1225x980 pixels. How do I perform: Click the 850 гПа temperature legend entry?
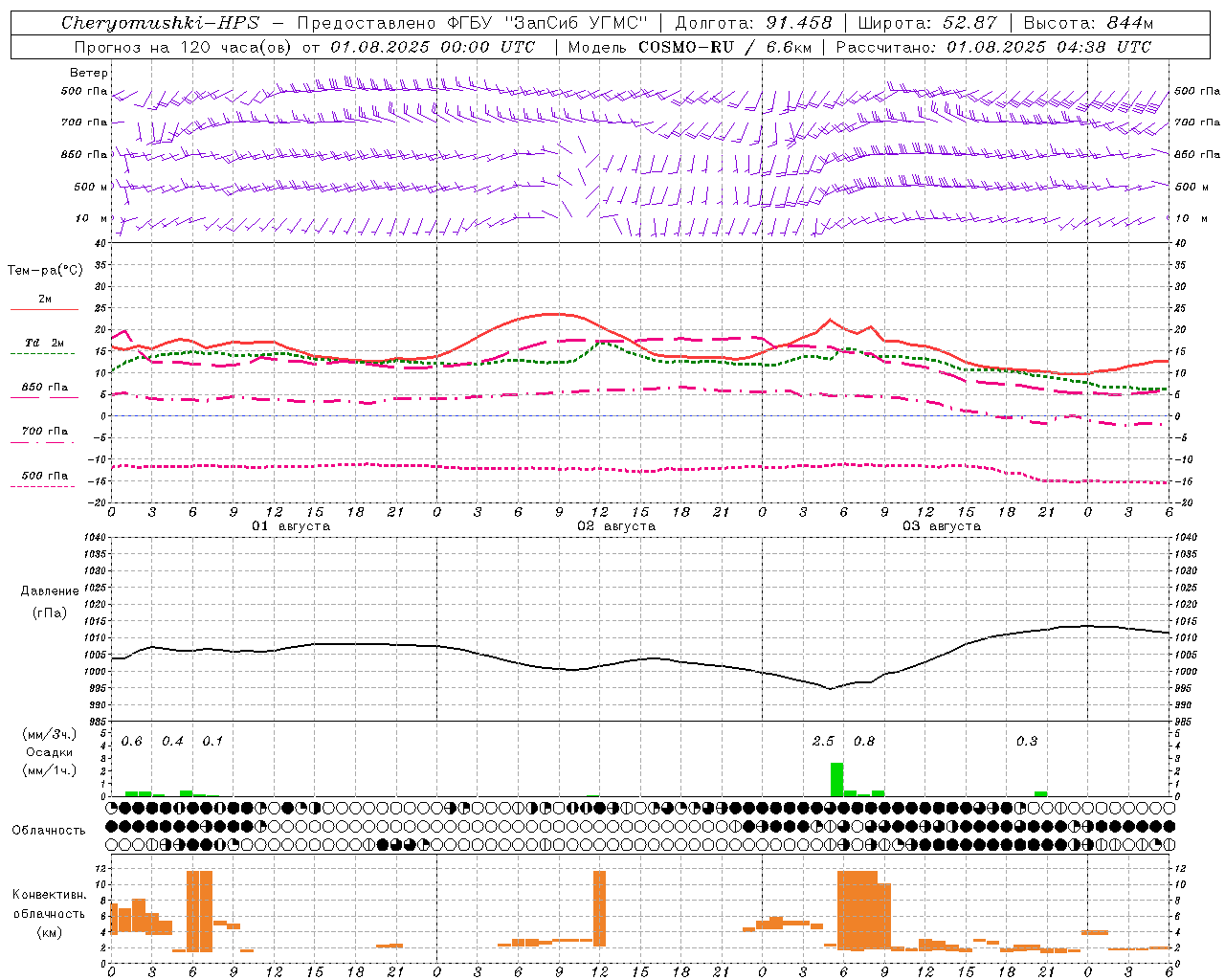[45, 388]
